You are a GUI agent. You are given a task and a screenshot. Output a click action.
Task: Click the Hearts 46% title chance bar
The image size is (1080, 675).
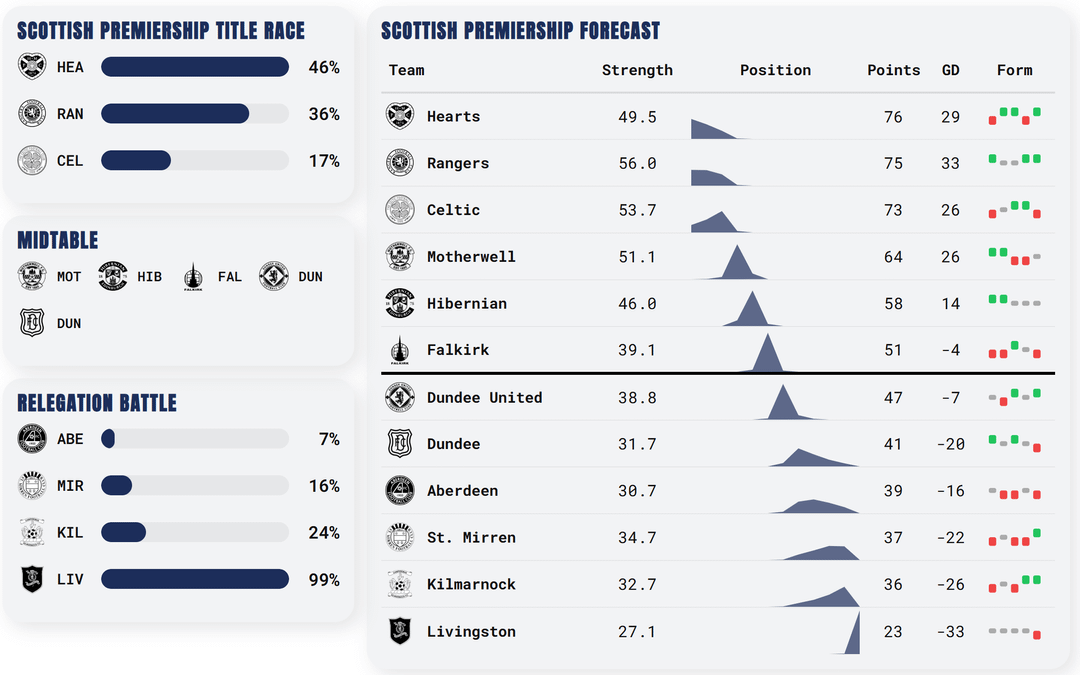(x=195, y=67)
